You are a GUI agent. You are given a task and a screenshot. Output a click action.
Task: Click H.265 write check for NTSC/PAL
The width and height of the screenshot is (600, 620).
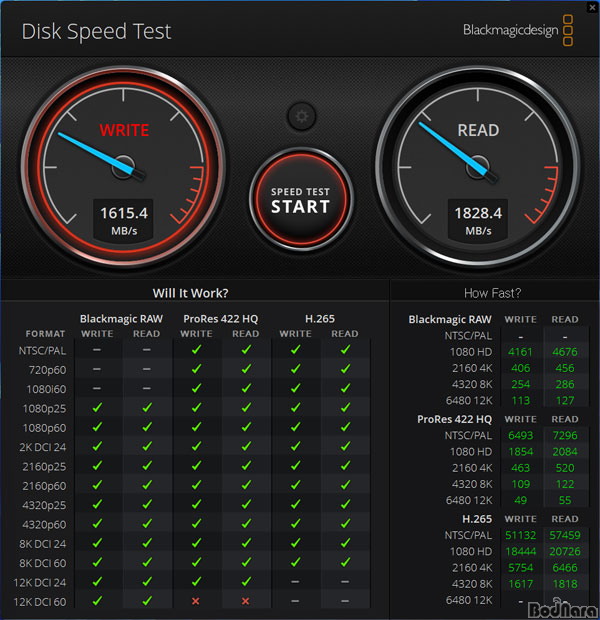(295, 350)
